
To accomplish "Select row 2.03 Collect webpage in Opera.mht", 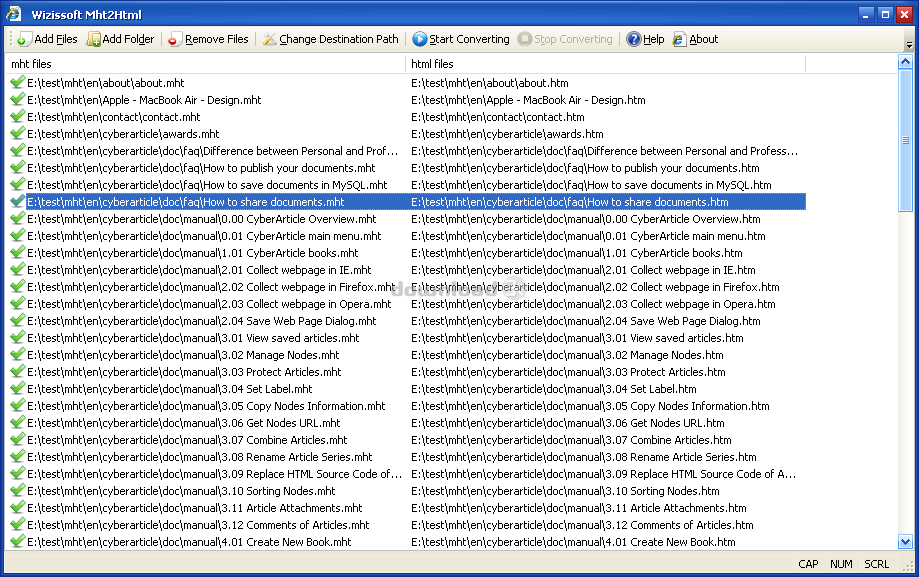I will click(x=407, y=304).
